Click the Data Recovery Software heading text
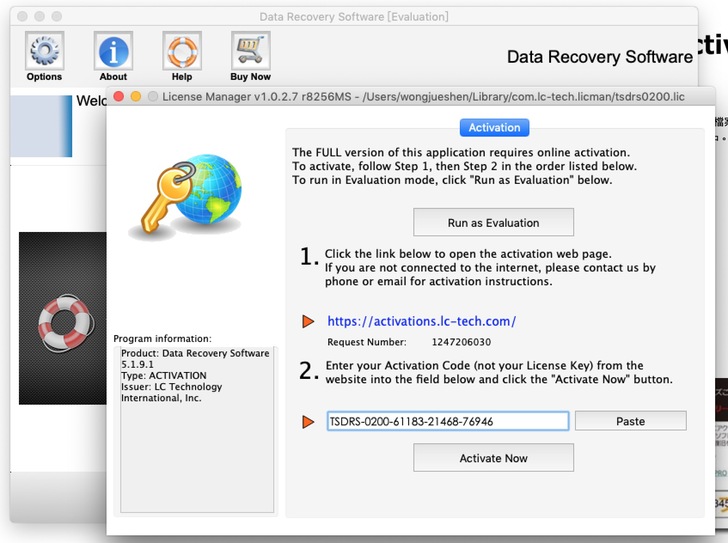 (x=599, y=57)
